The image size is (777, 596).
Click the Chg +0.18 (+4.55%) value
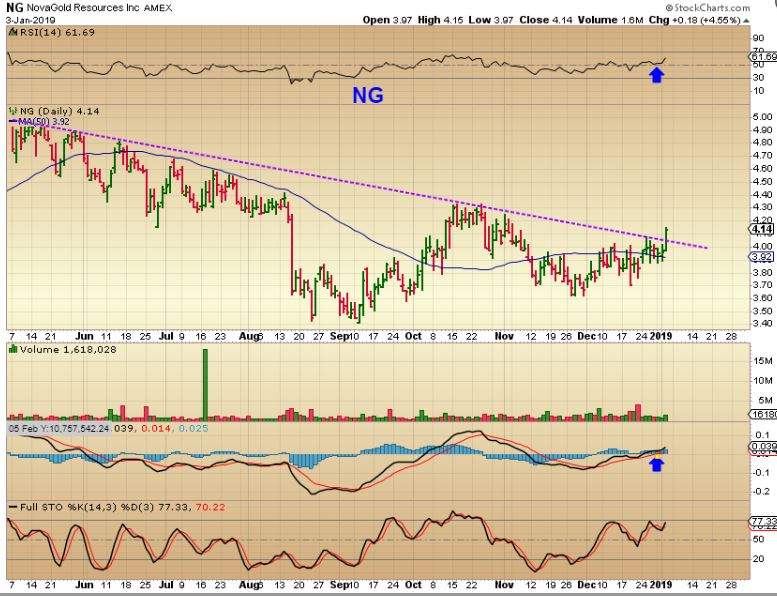695,20
